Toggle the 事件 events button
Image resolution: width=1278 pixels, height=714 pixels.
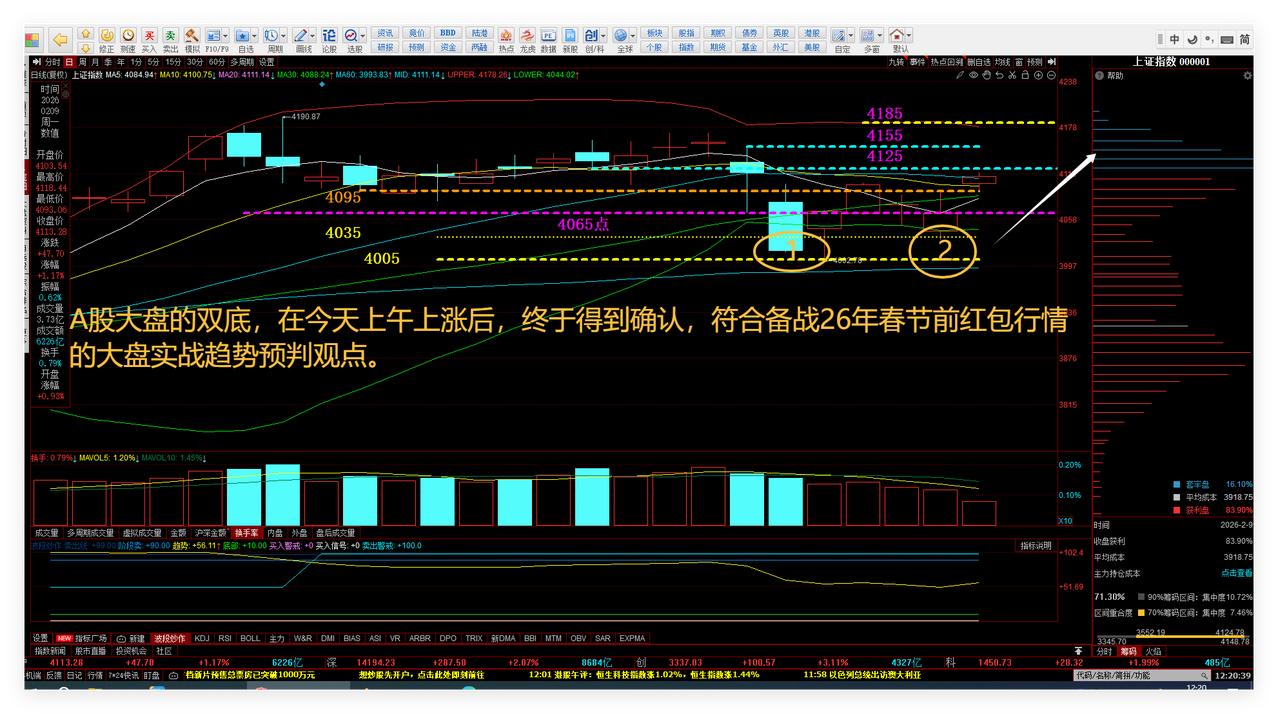tap(917, 62)
